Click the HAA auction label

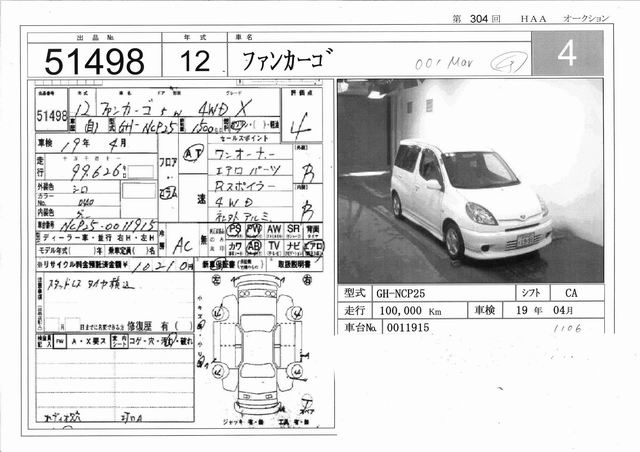533,18
